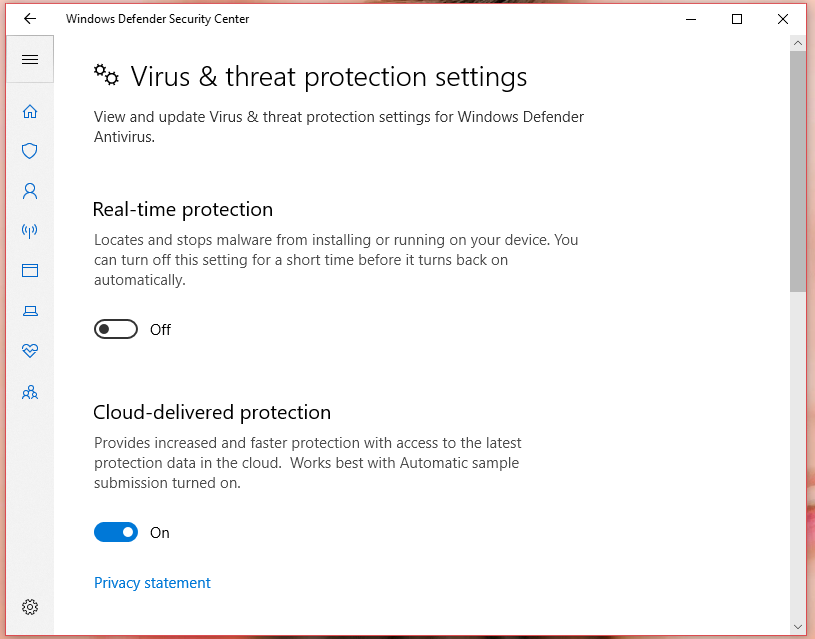Image resolution: width=815 pixels, height=639 pixels.
Task: Open Family options icon
Action: 29,392
